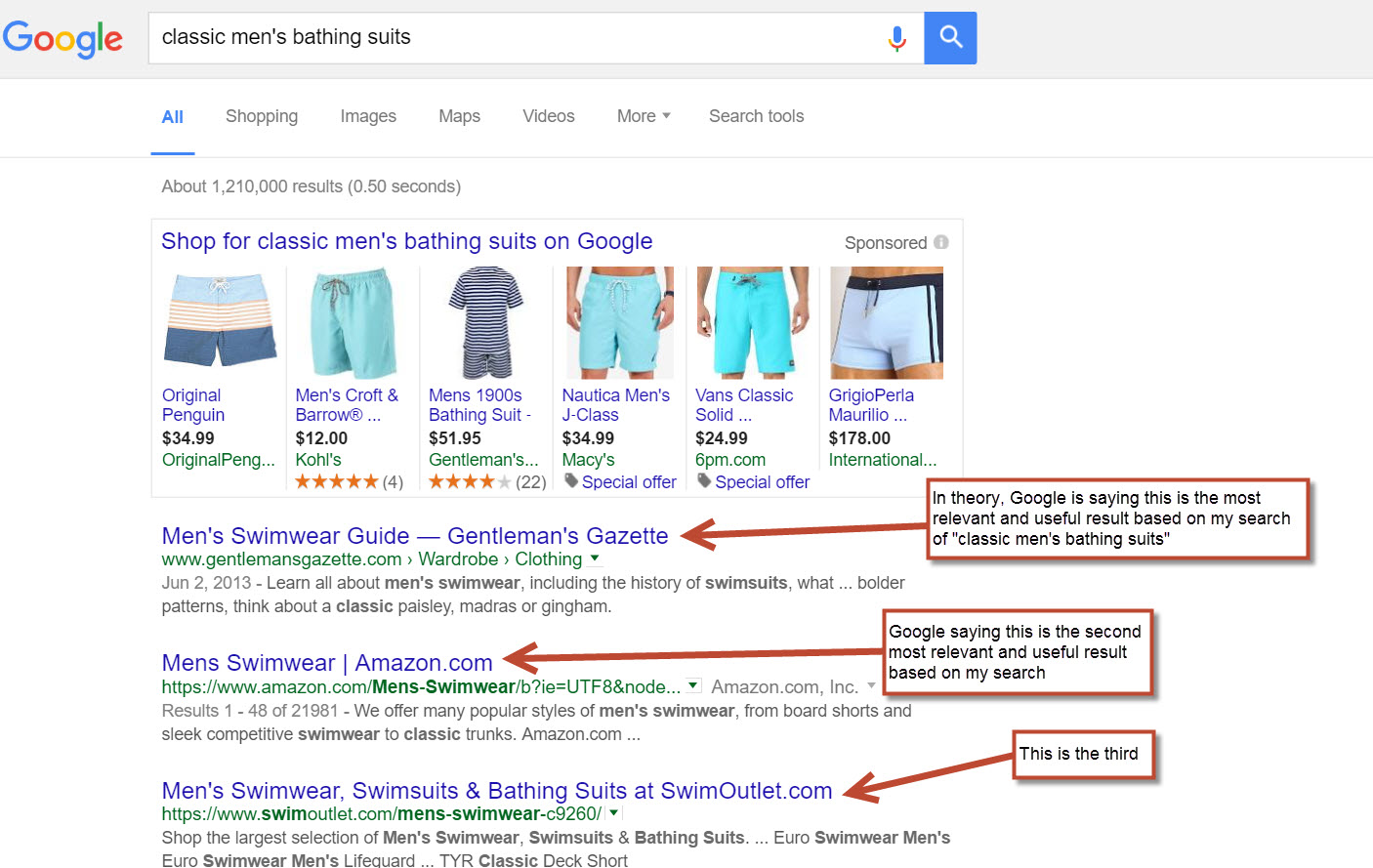Click OriginalPeng... store name
Viewport: 1373px width, 868px height.
219,460
